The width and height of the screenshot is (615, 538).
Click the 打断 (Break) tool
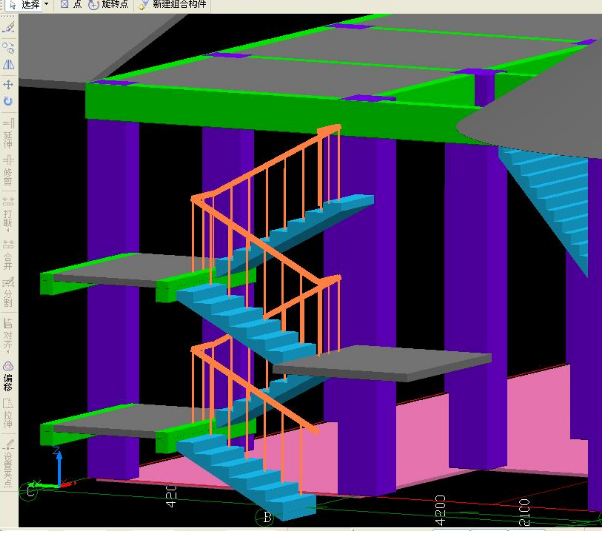click(8, 214)
